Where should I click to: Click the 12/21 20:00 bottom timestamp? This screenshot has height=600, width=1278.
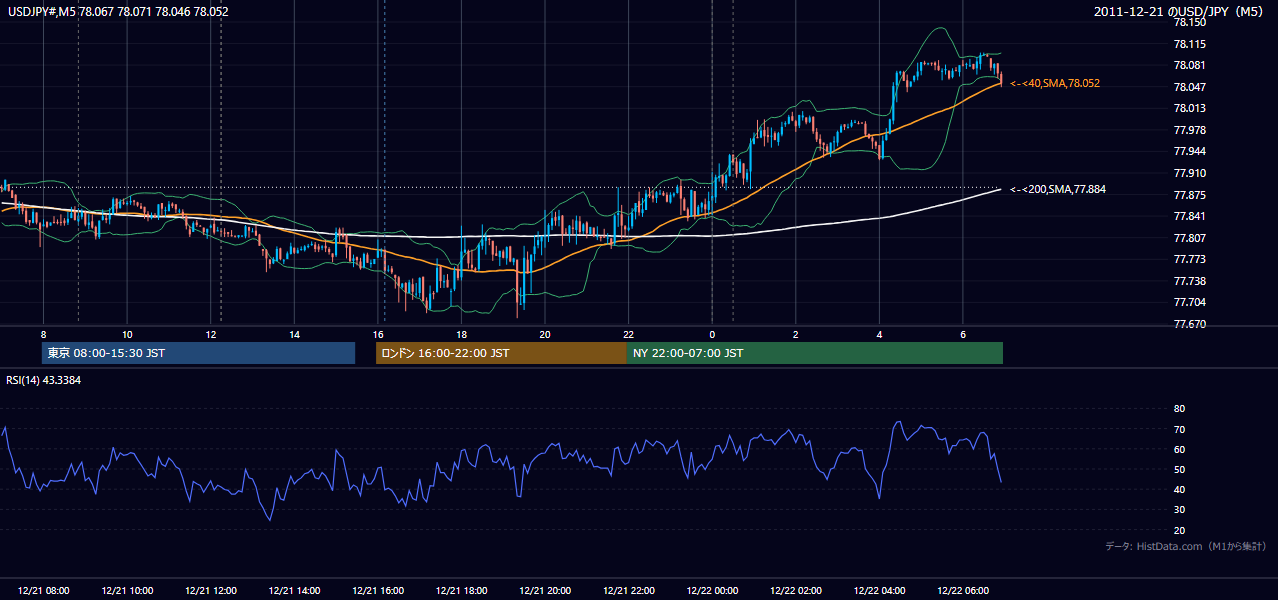coord(545,591)
